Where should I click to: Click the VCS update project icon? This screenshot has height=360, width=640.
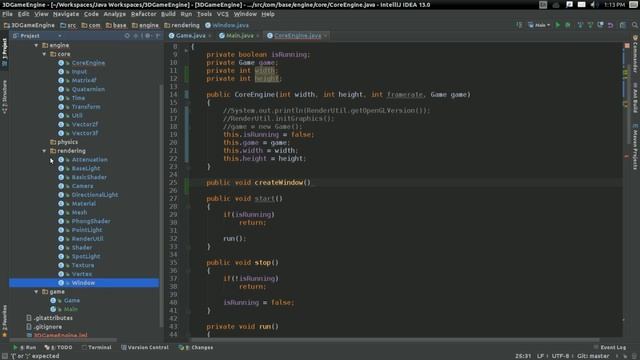(x=580, y=25)
